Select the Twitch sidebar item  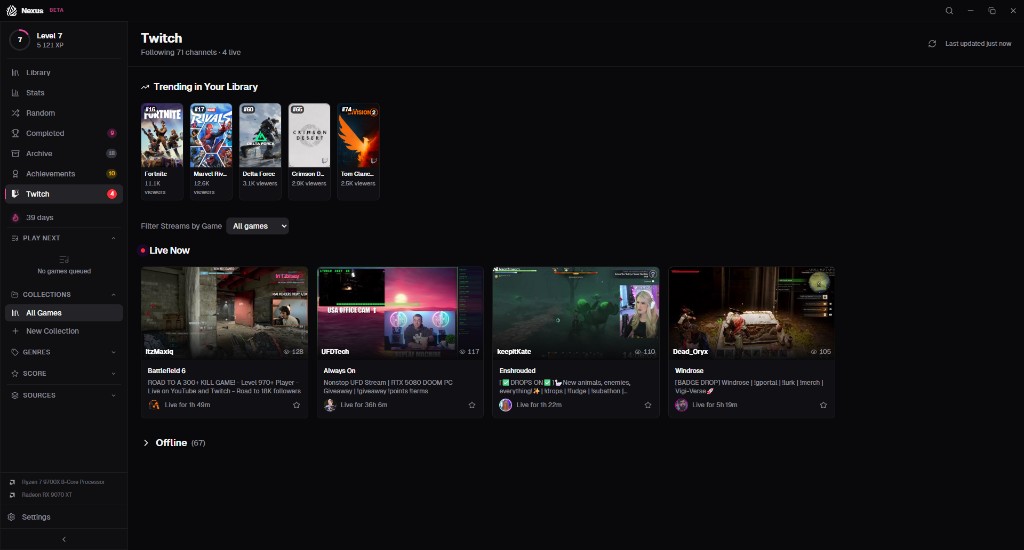[63, 194]
